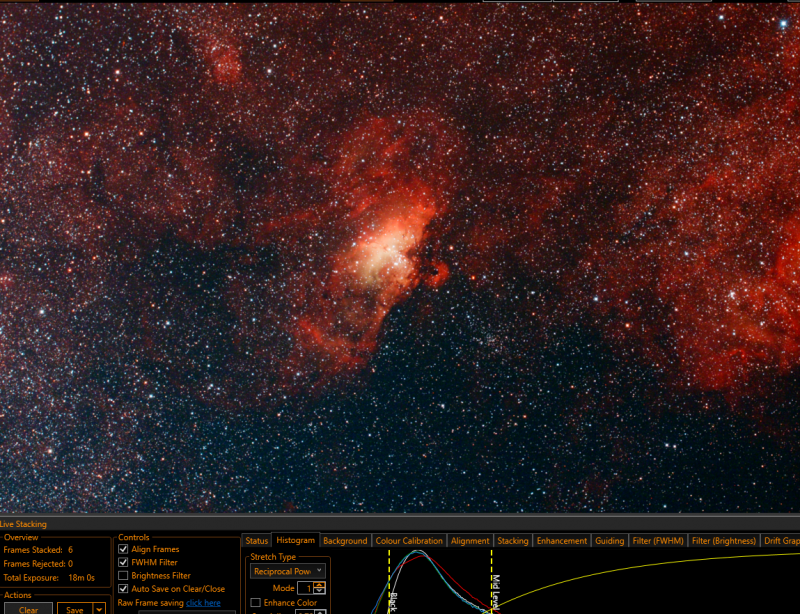This screenshot has width=800, height=614.
Task: Go to the Alignment tab
Action: (x=470, y=541)
